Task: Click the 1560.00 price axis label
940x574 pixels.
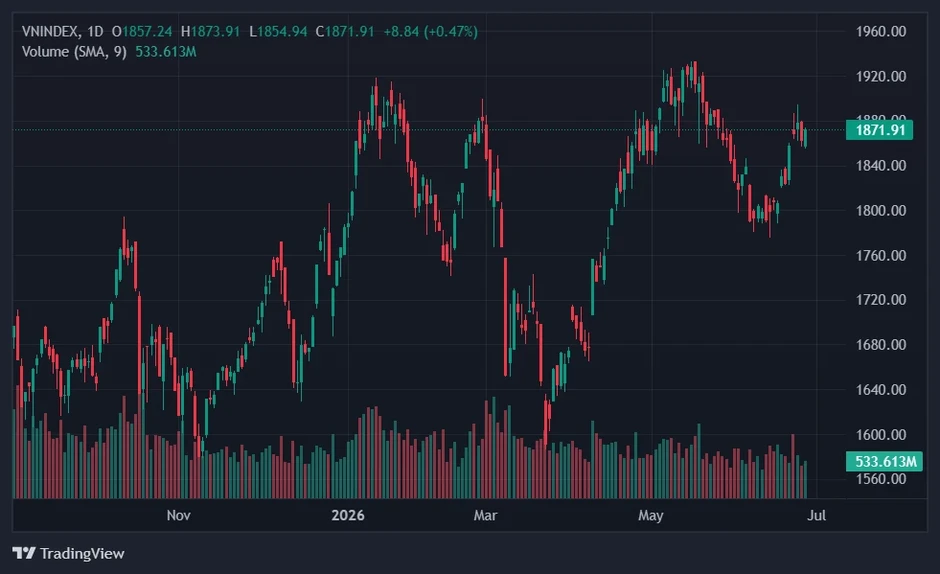Action: click(x=881, y=479)
